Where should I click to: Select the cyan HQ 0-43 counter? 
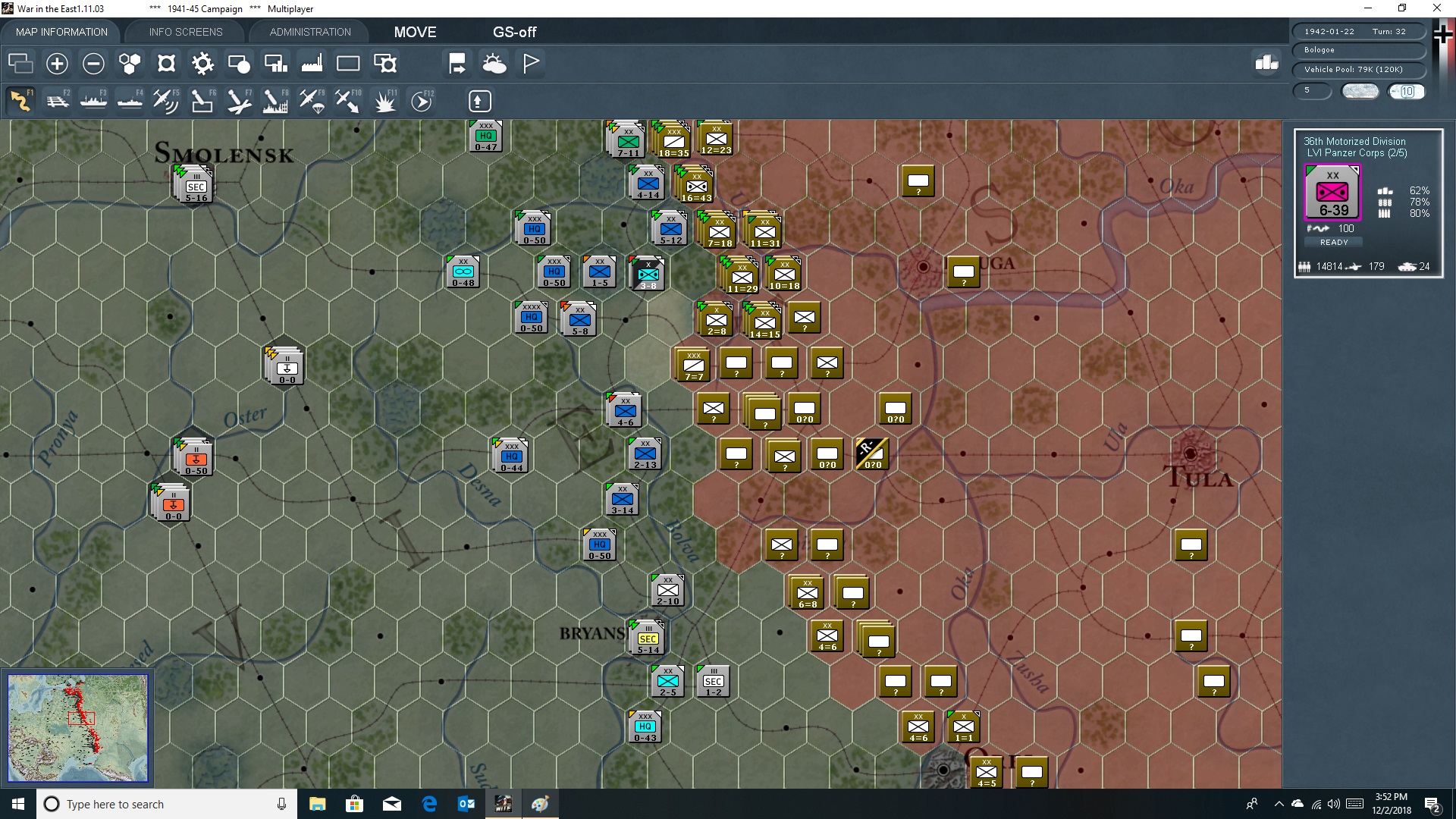(645, 726)
